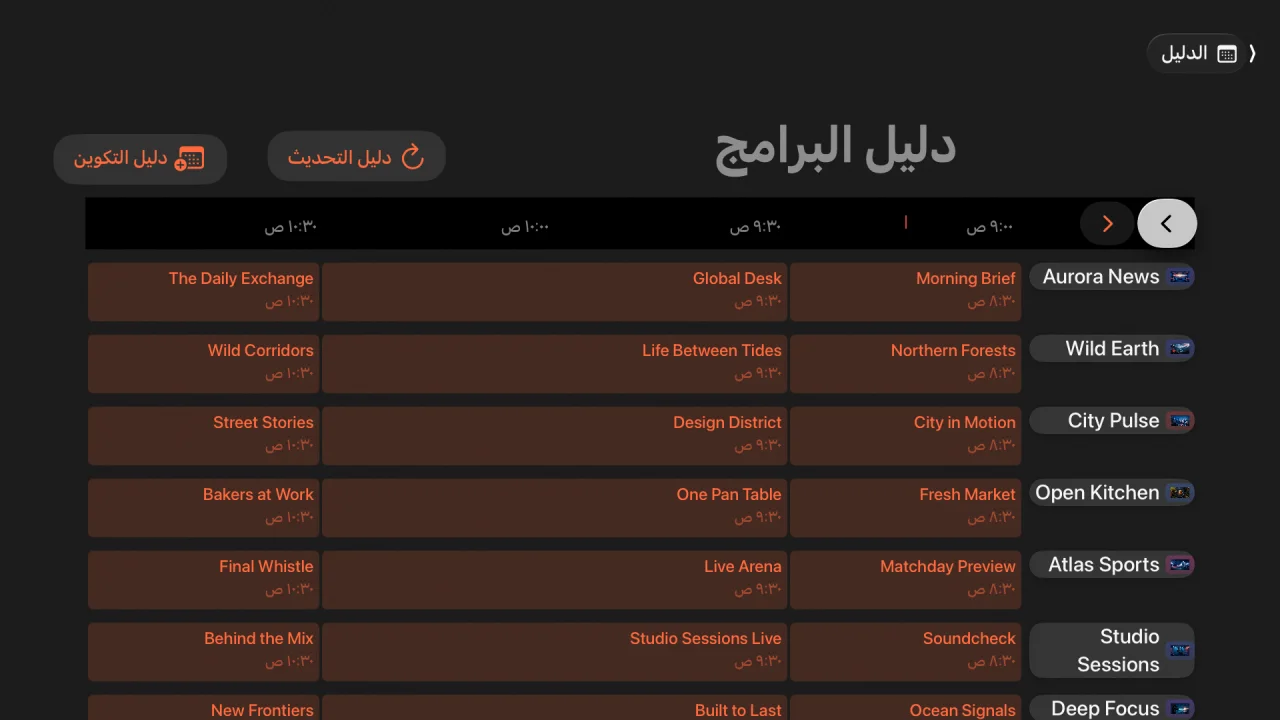The width and height of the screenshot is (1280, 720).
Task: Select the Atlas Sports channel
Action: pyautogui.click(x=1112, y=565)
